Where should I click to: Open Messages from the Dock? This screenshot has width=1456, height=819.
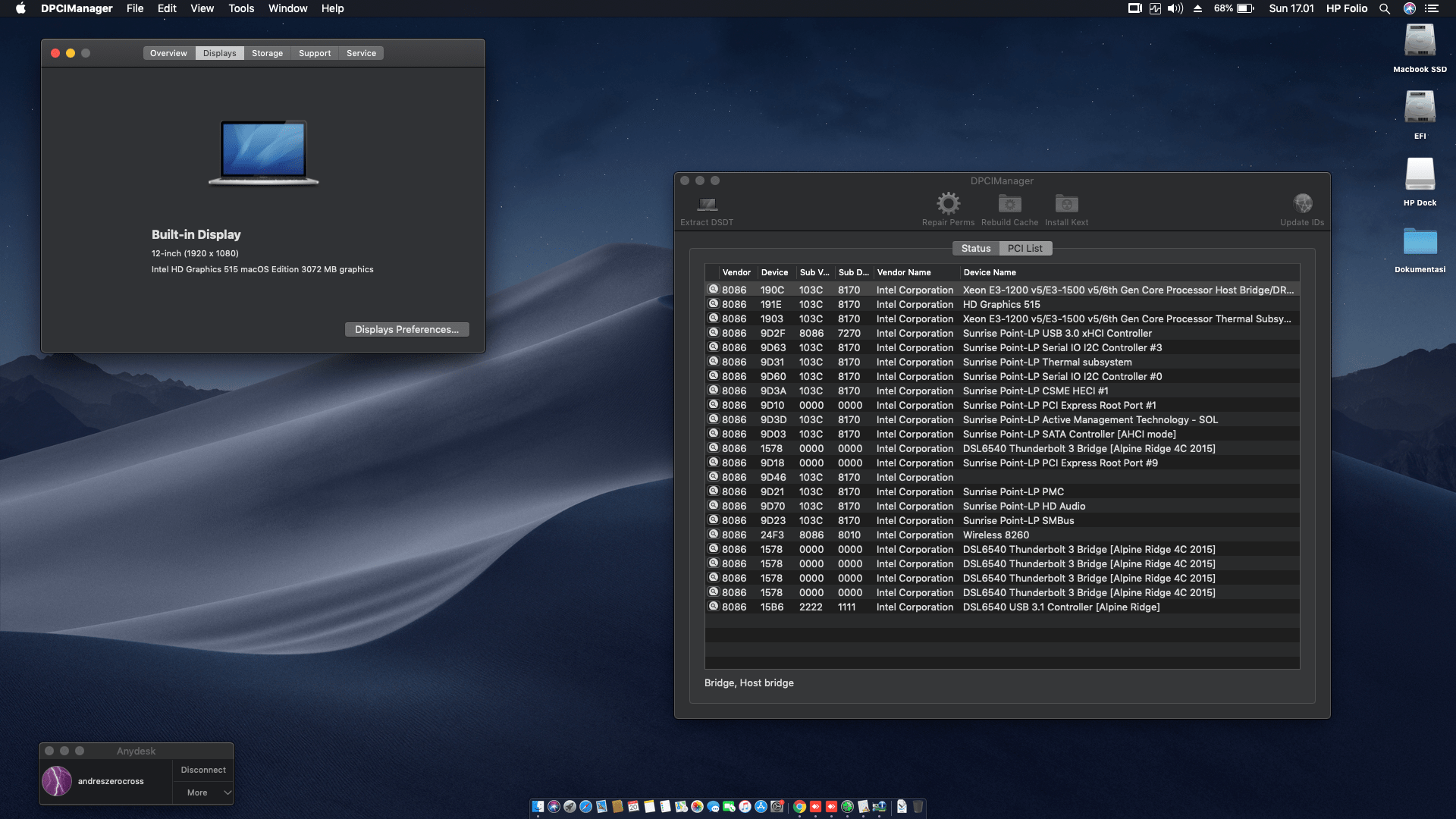[x=713, y=807]
